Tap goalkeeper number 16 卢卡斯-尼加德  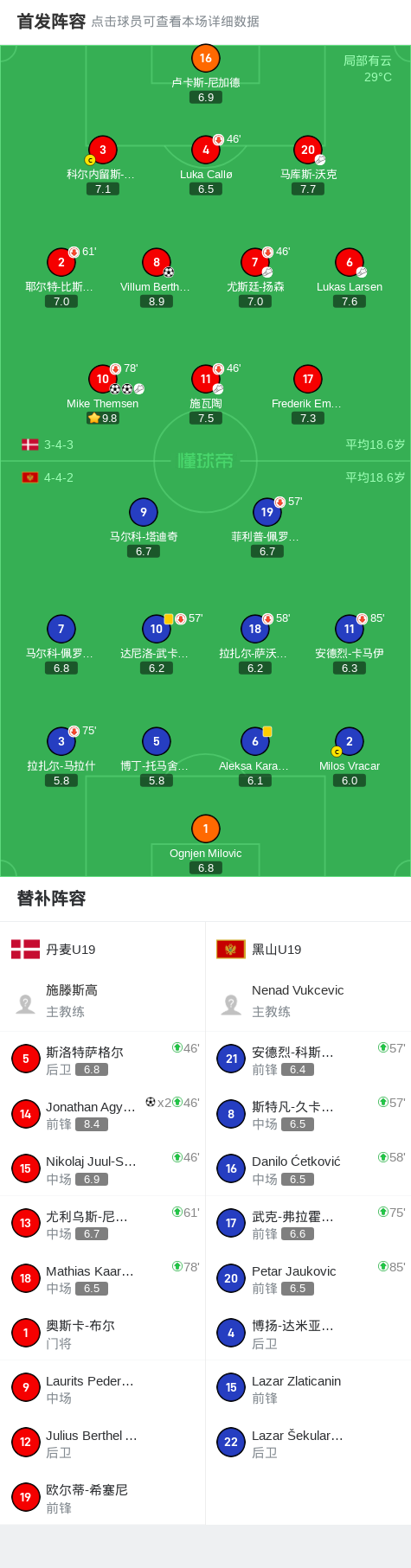(x=205, y=58)
